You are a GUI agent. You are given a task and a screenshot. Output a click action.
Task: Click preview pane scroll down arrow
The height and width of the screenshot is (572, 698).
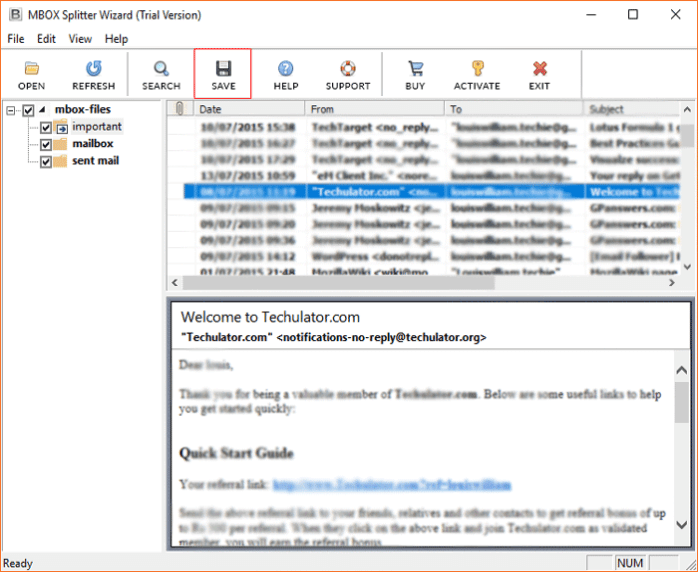(682, 525)
